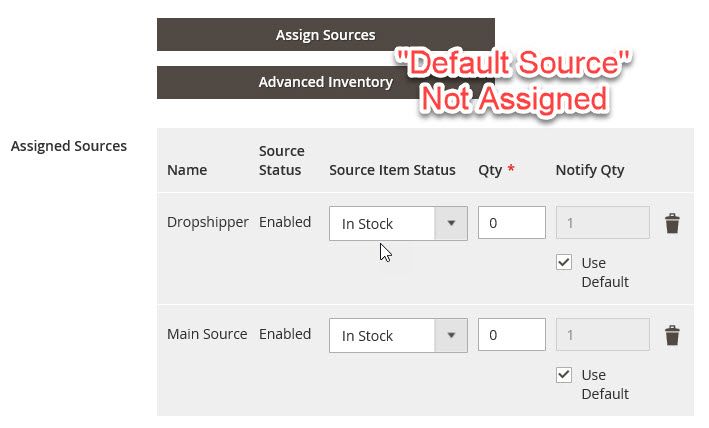Open Advanced Inventory settings
709x428 pixels.
tap(325, 82)
